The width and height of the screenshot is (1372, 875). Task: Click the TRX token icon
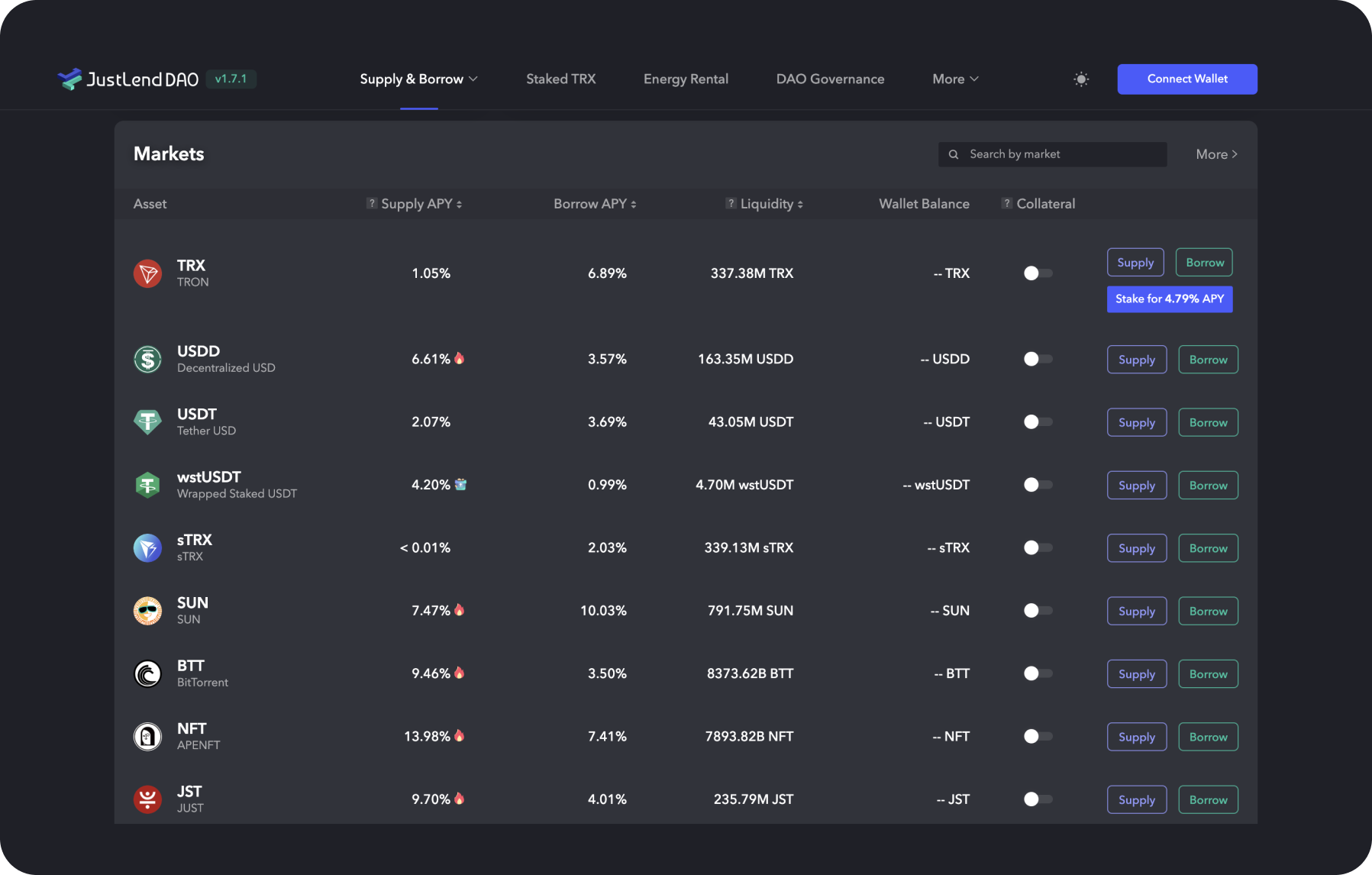(x=148, y=273)
